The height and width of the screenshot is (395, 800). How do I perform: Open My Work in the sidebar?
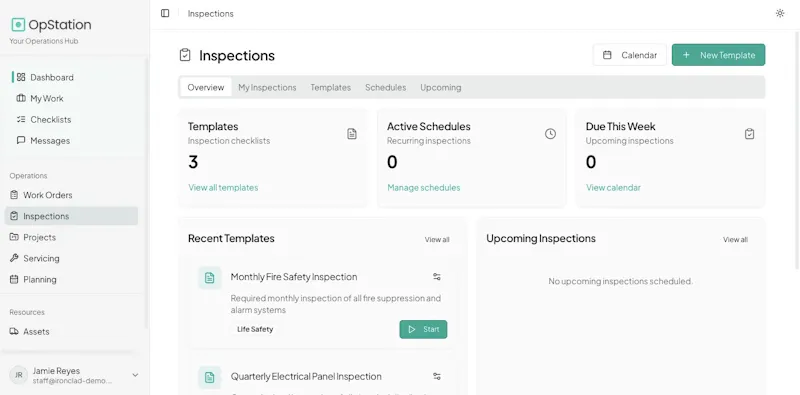coord(74,98)
